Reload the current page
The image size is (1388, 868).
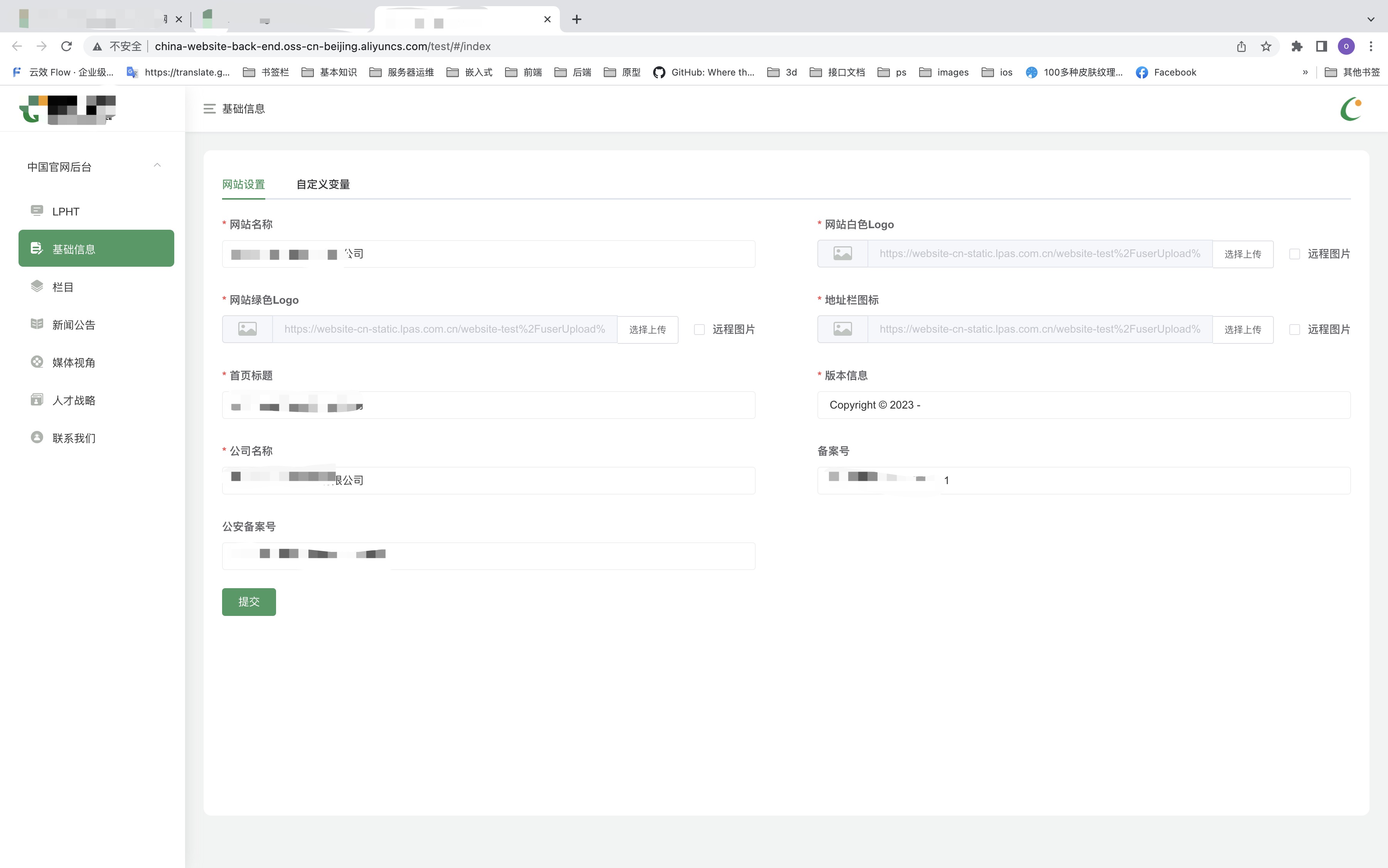67,46
